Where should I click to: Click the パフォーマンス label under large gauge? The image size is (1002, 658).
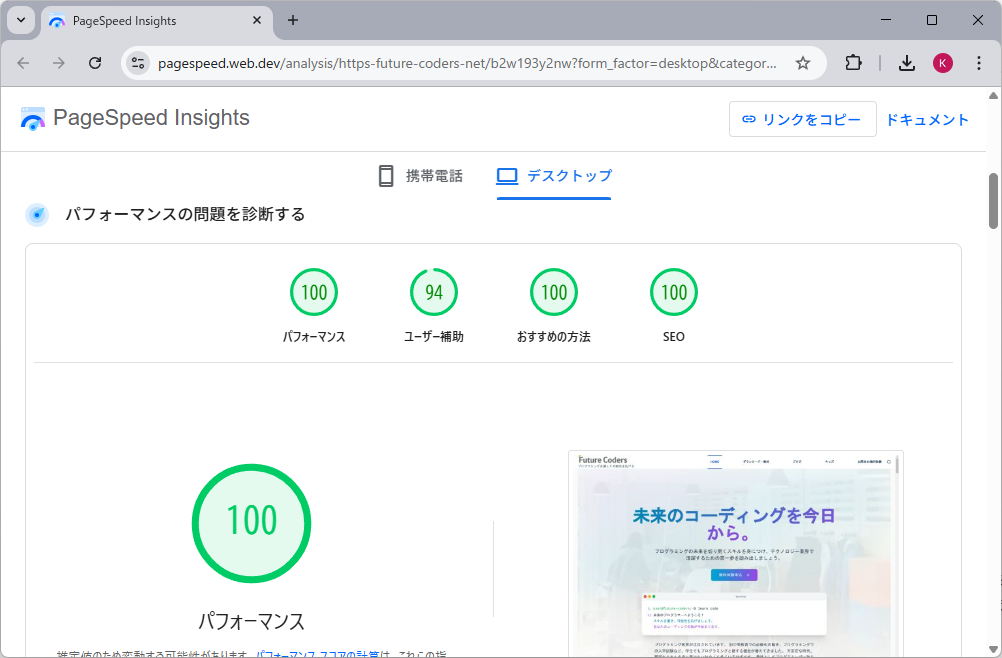pyautogui.click(x=252, y=621)
